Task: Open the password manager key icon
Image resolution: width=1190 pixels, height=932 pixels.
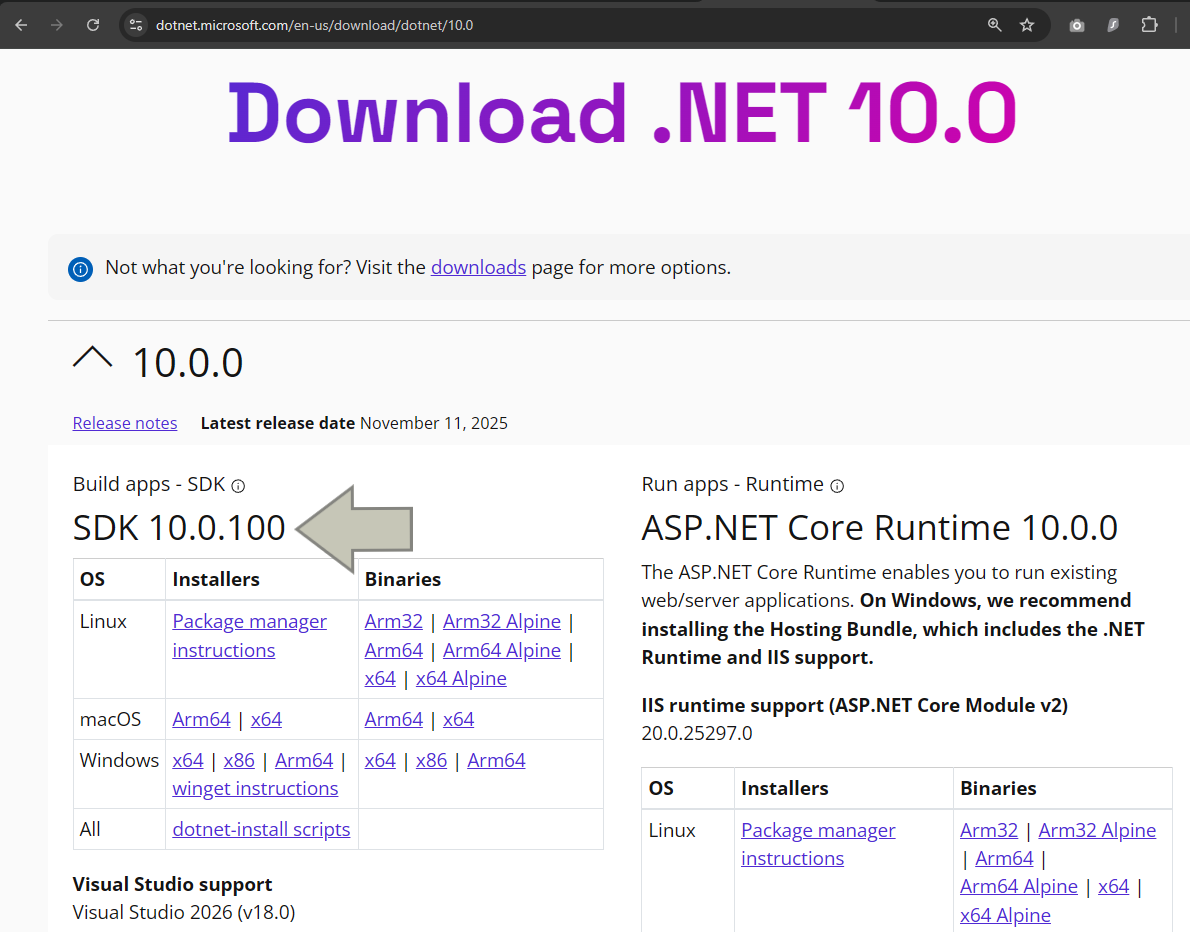Action: (x=1113, y=24)
